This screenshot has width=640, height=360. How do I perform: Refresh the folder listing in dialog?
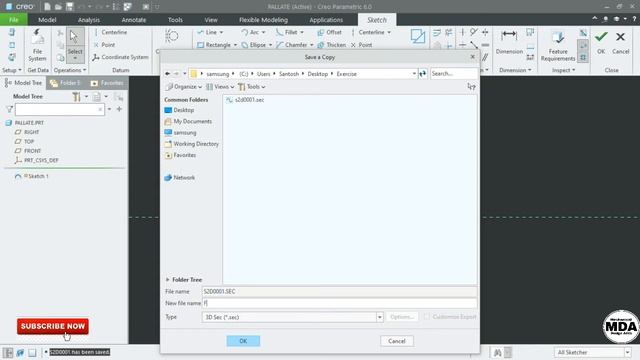point(422,74)
